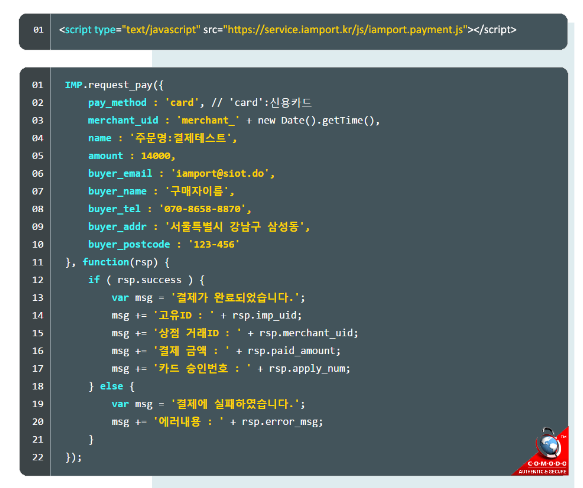Image resolution: width=583 pixels, height=488 pixels.
Task: Click the if ( rsp.success ) line
Action: point(146,280)
